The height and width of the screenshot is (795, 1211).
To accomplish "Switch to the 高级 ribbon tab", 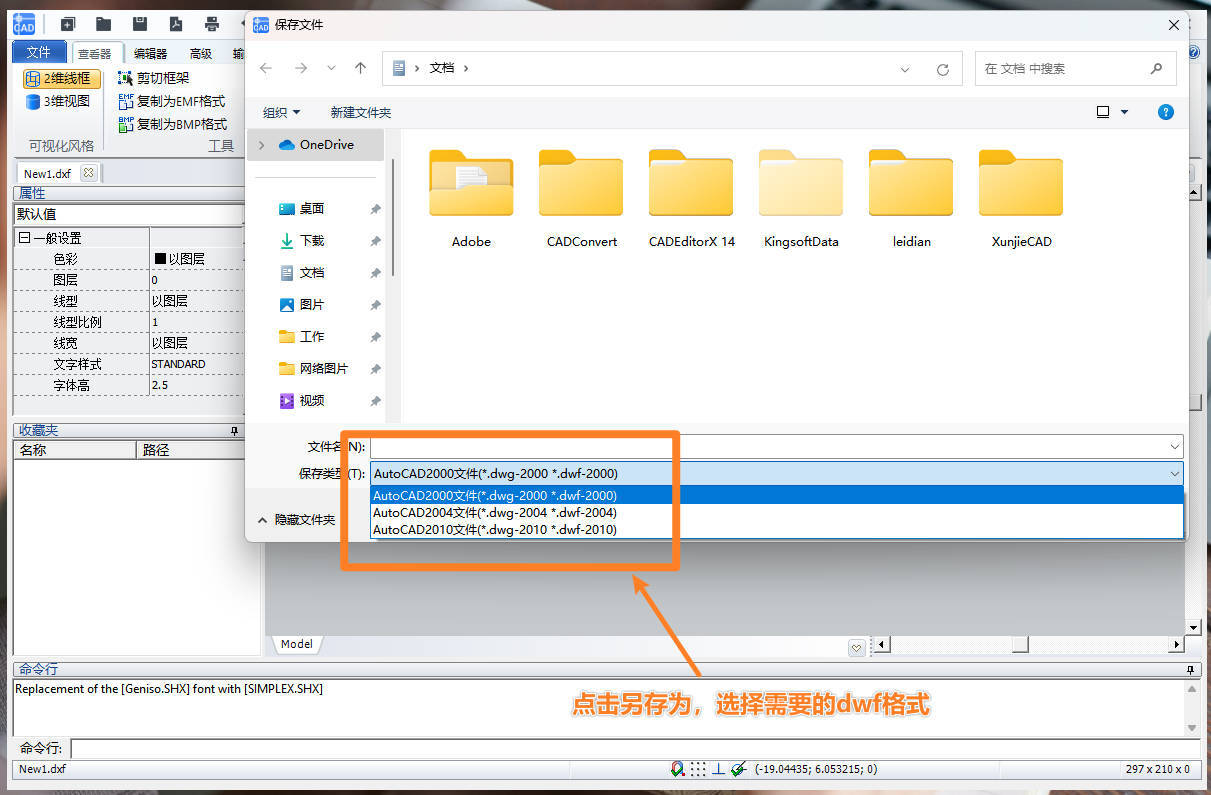I will pos(201,54).
